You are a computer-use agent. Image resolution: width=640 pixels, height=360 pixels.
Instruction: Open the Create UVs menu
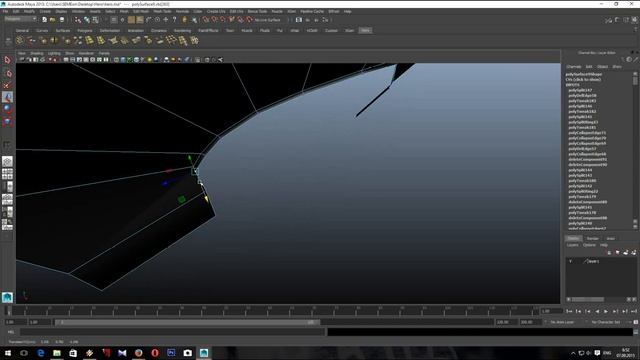[216, 11]
